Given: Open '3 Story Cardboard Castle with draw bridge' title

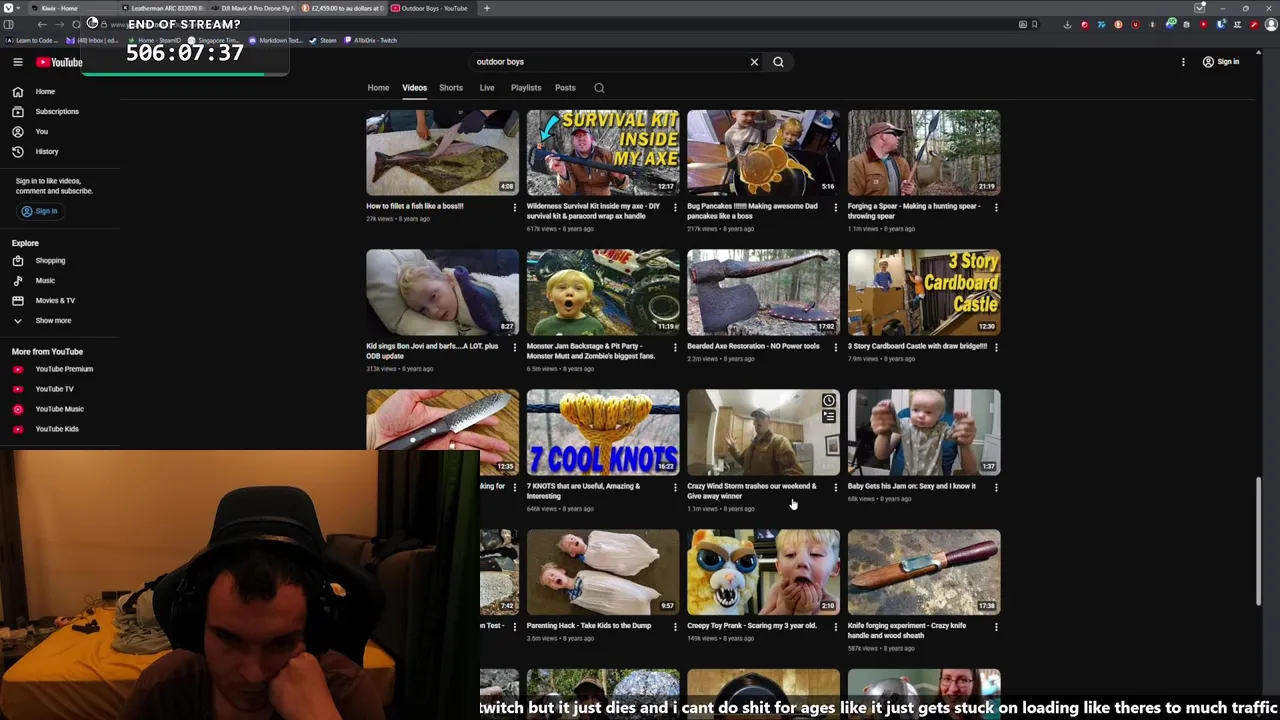Looking at the screenshot, I should 917,346.
